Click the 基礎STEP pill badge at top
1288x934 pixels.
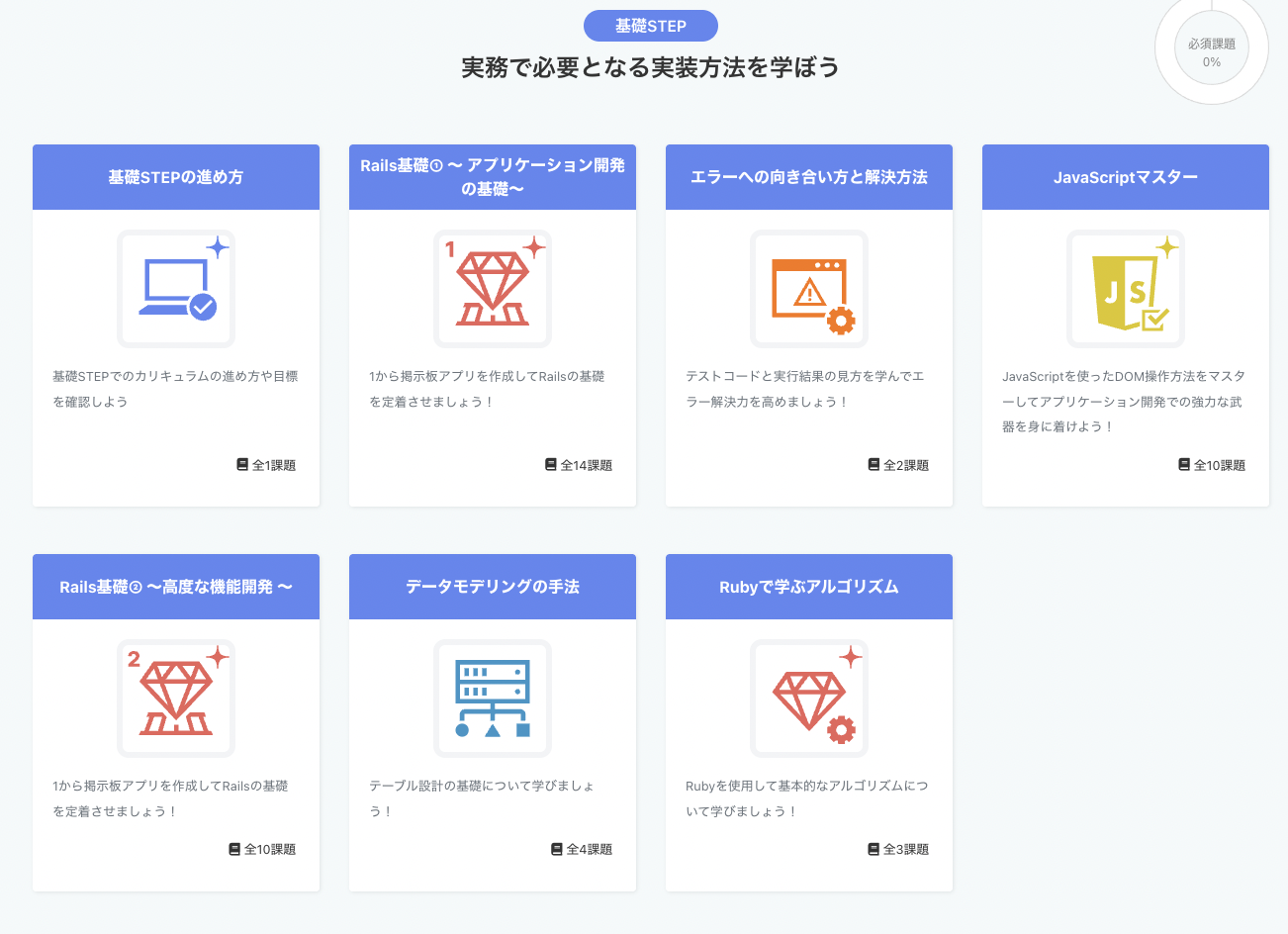click(x=651, y=26)
